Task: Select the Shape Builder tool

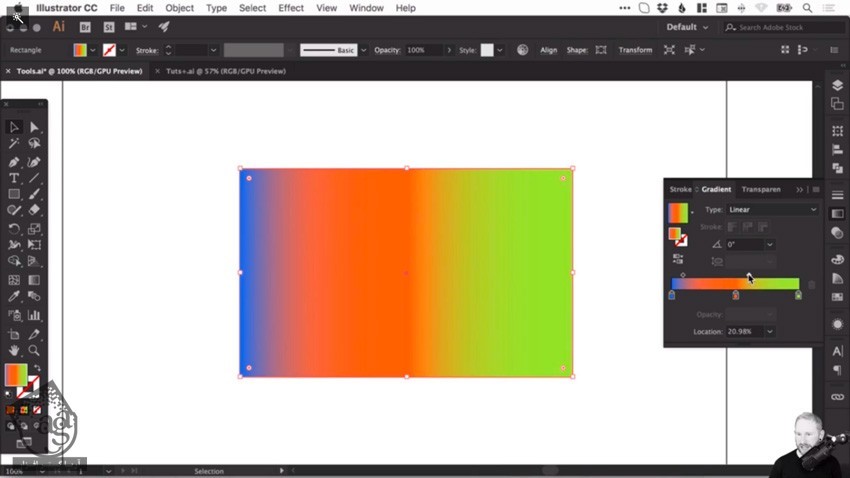Action: click(x=14, y=261)
